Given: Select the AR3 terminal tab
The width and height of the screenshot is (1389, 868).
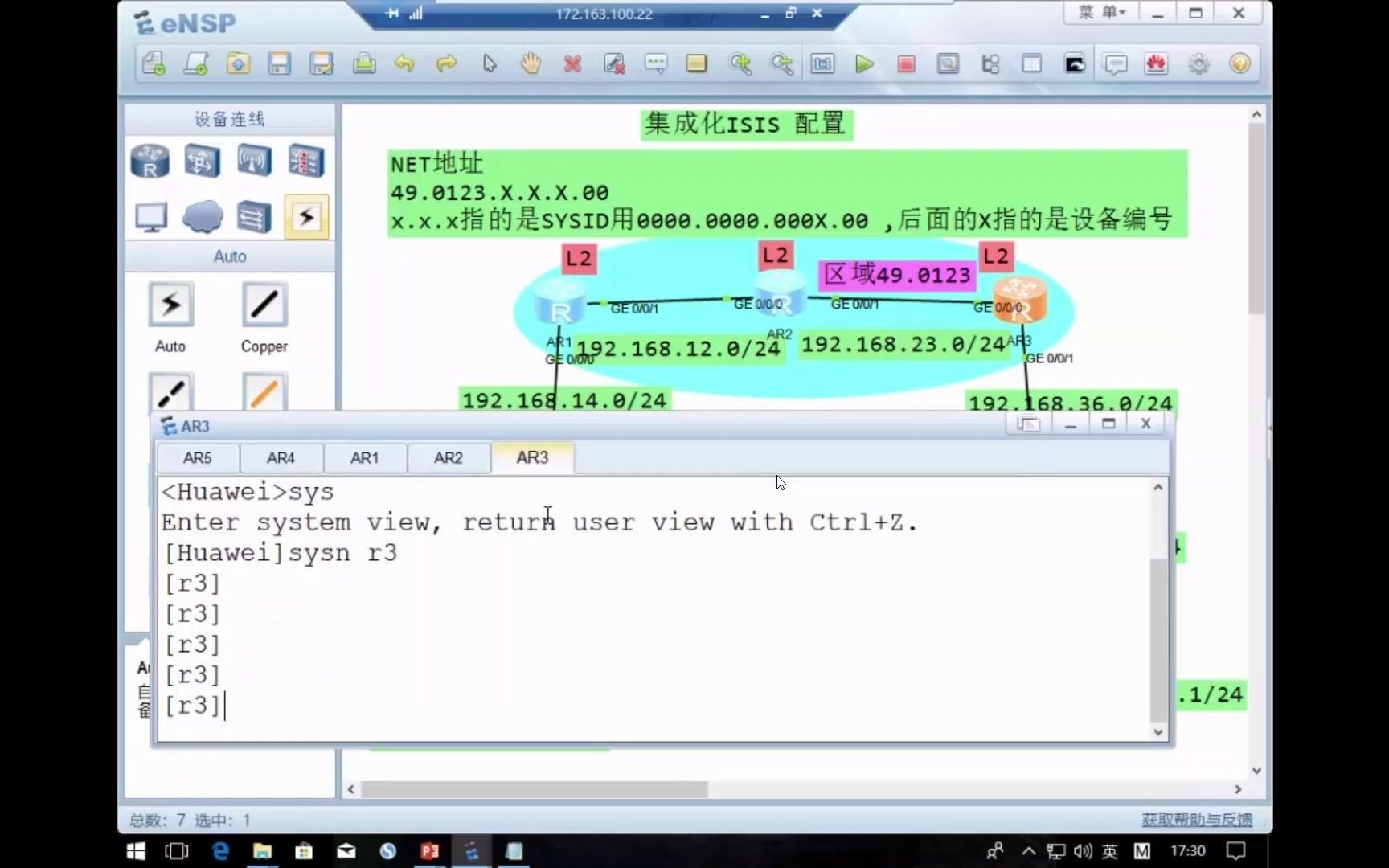Looking at the screenshot, I should click(x=532, y=457).
